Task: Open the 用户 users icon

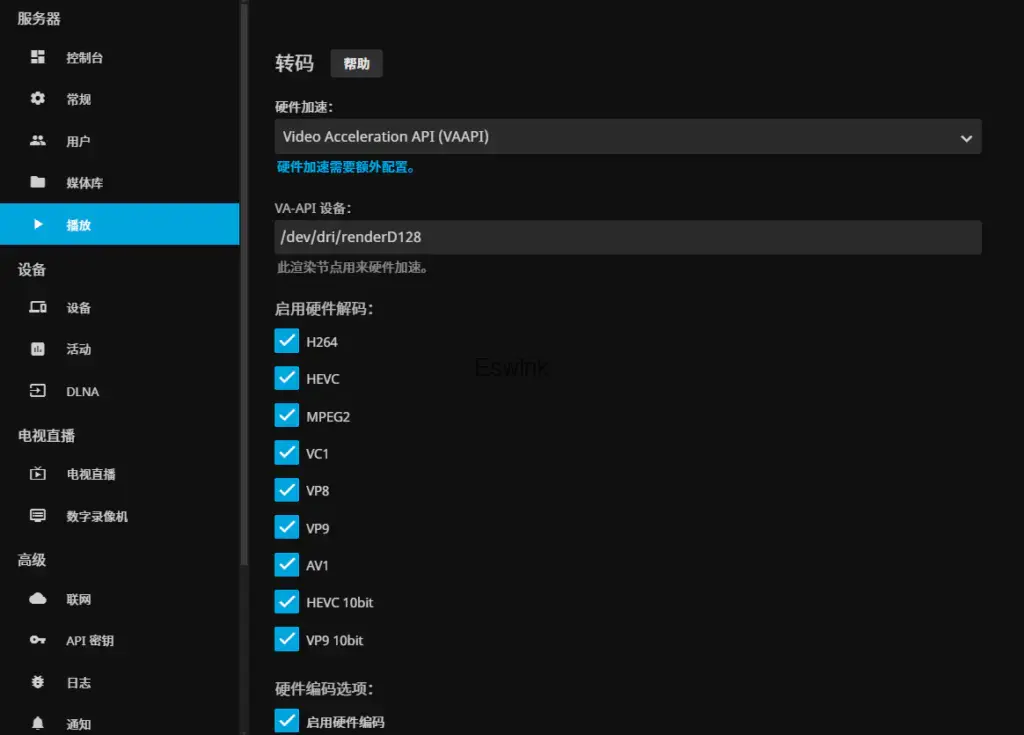Action: [38, 141]
